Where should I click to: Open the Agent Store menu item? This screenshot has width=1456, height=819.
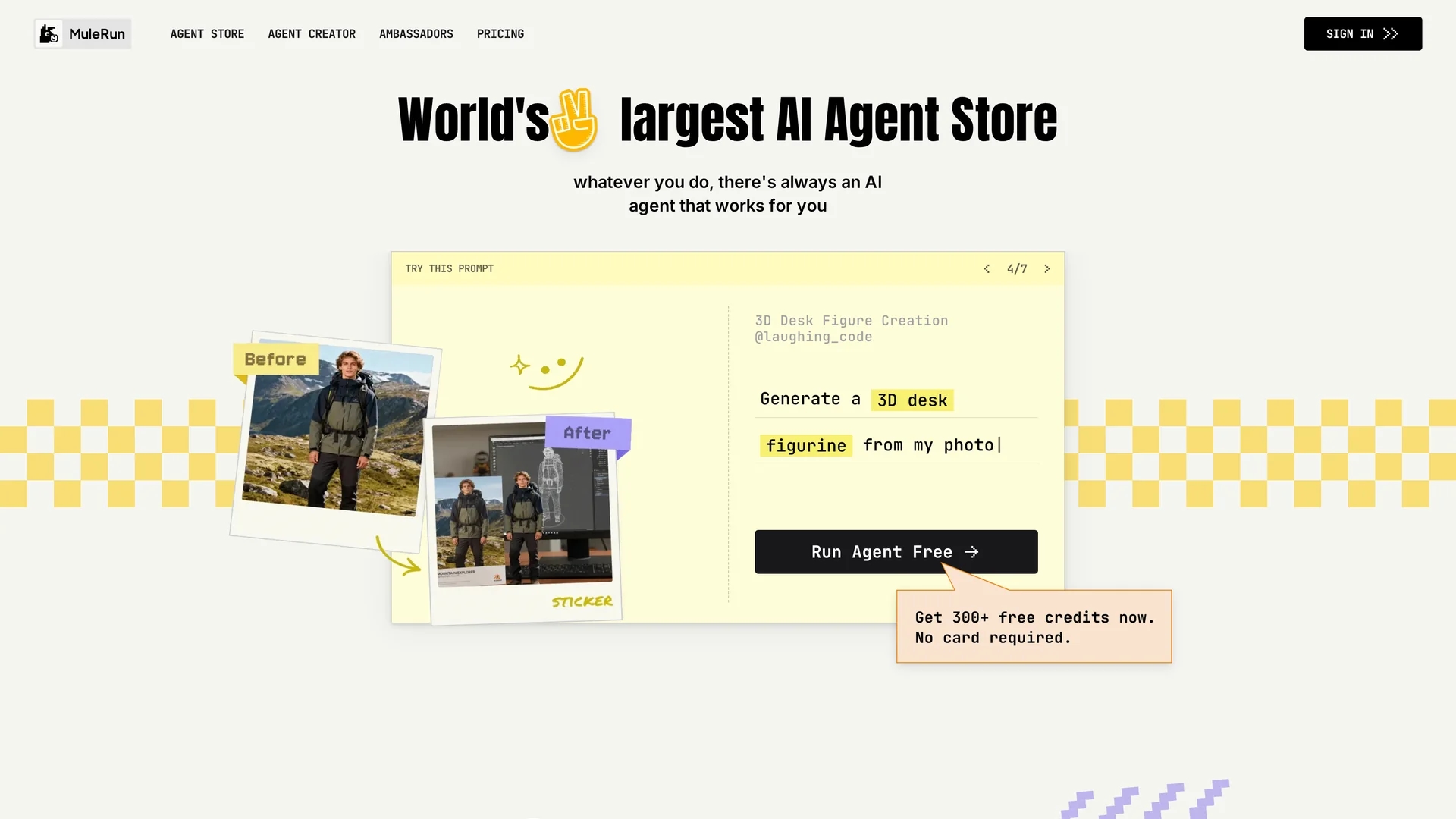pos(207,34)
